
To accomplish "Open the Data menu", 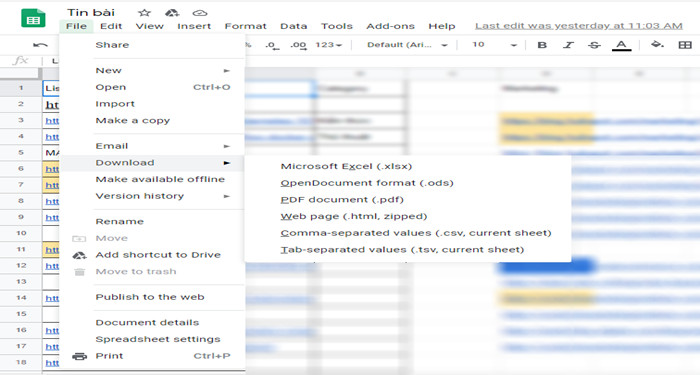I will click(294, 26).
